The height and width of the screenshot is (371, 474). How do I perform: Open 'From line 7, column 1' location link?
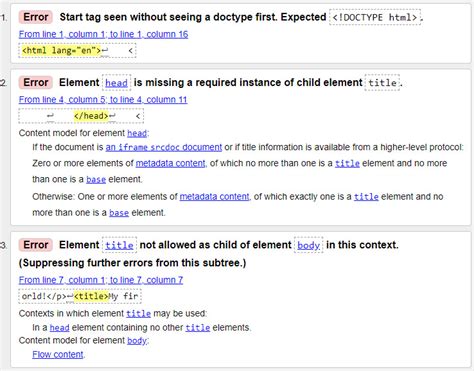(101, 280)
